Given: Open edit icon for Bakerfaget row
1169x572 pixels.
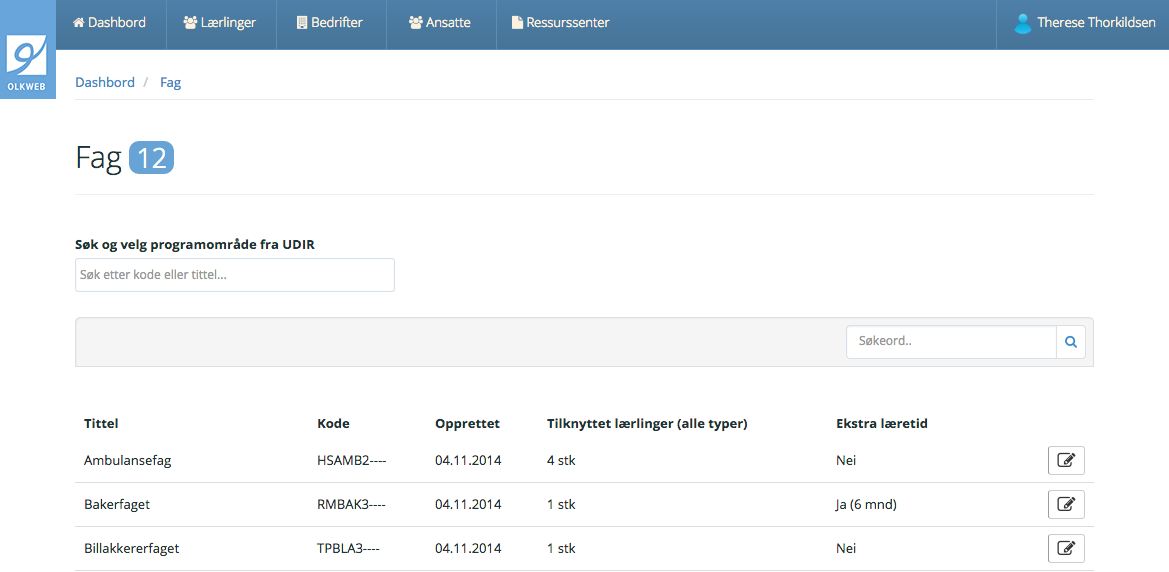Looking at the screenshot, I should click(1066, 504).
